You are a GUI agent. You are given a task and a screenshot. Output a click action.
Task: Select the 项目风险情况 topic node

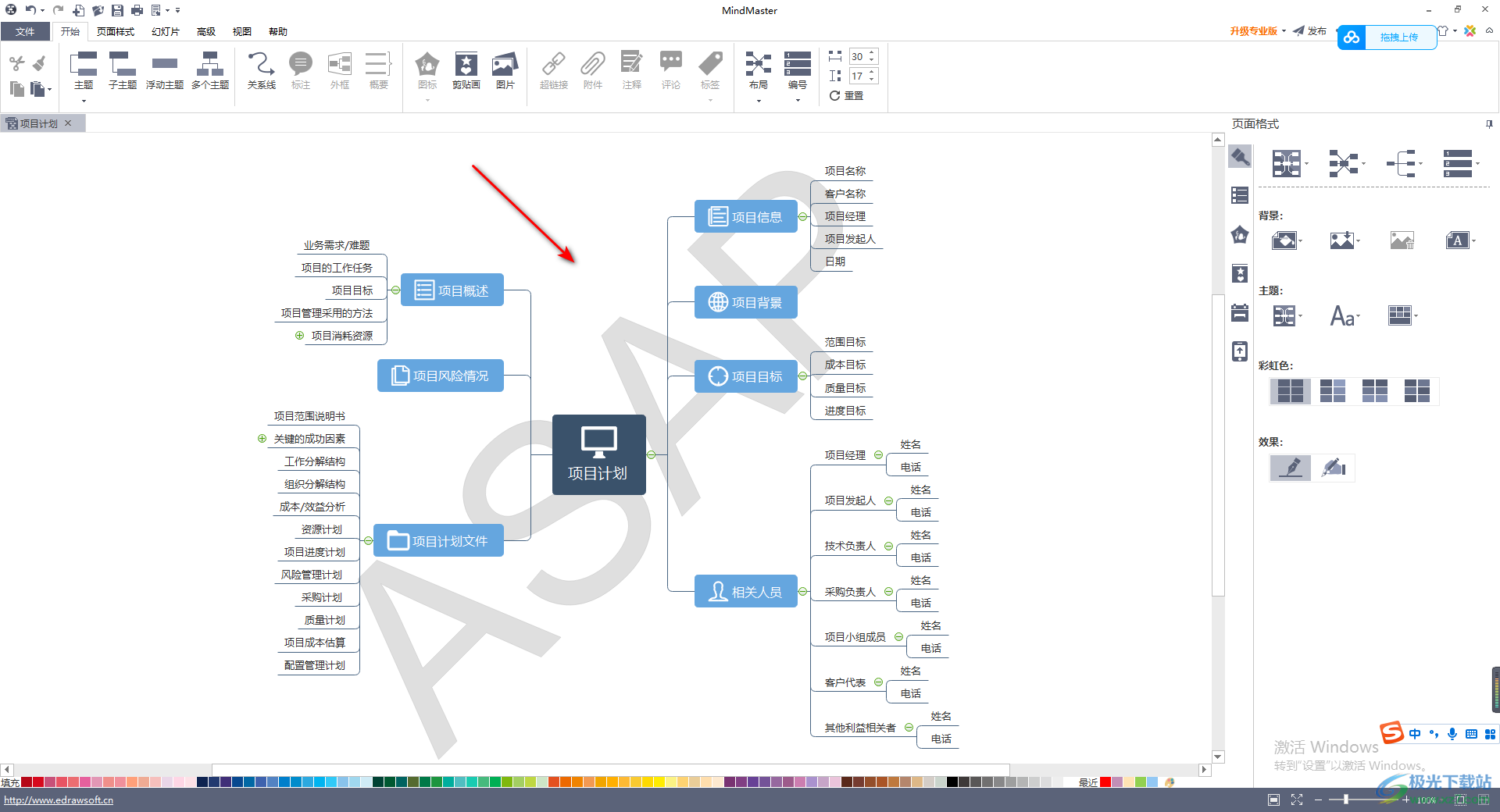tap(441, 376)
